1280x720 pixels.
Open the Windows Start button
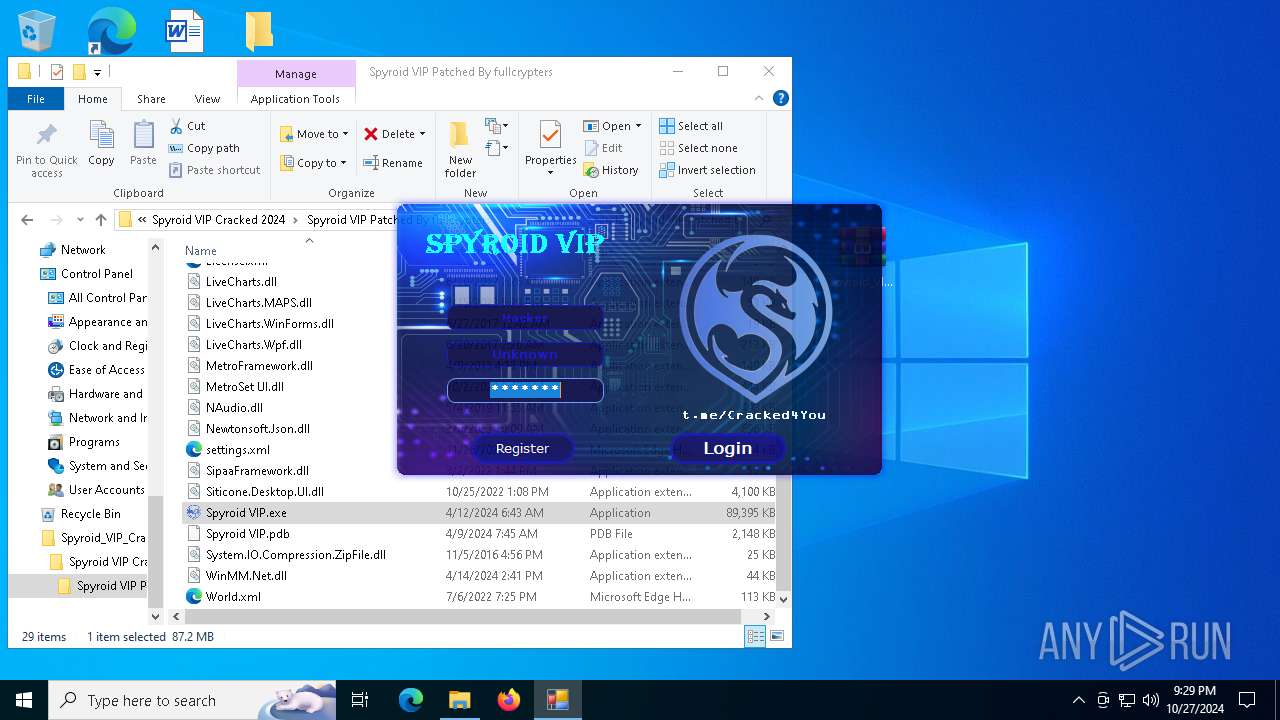(24, 700)
